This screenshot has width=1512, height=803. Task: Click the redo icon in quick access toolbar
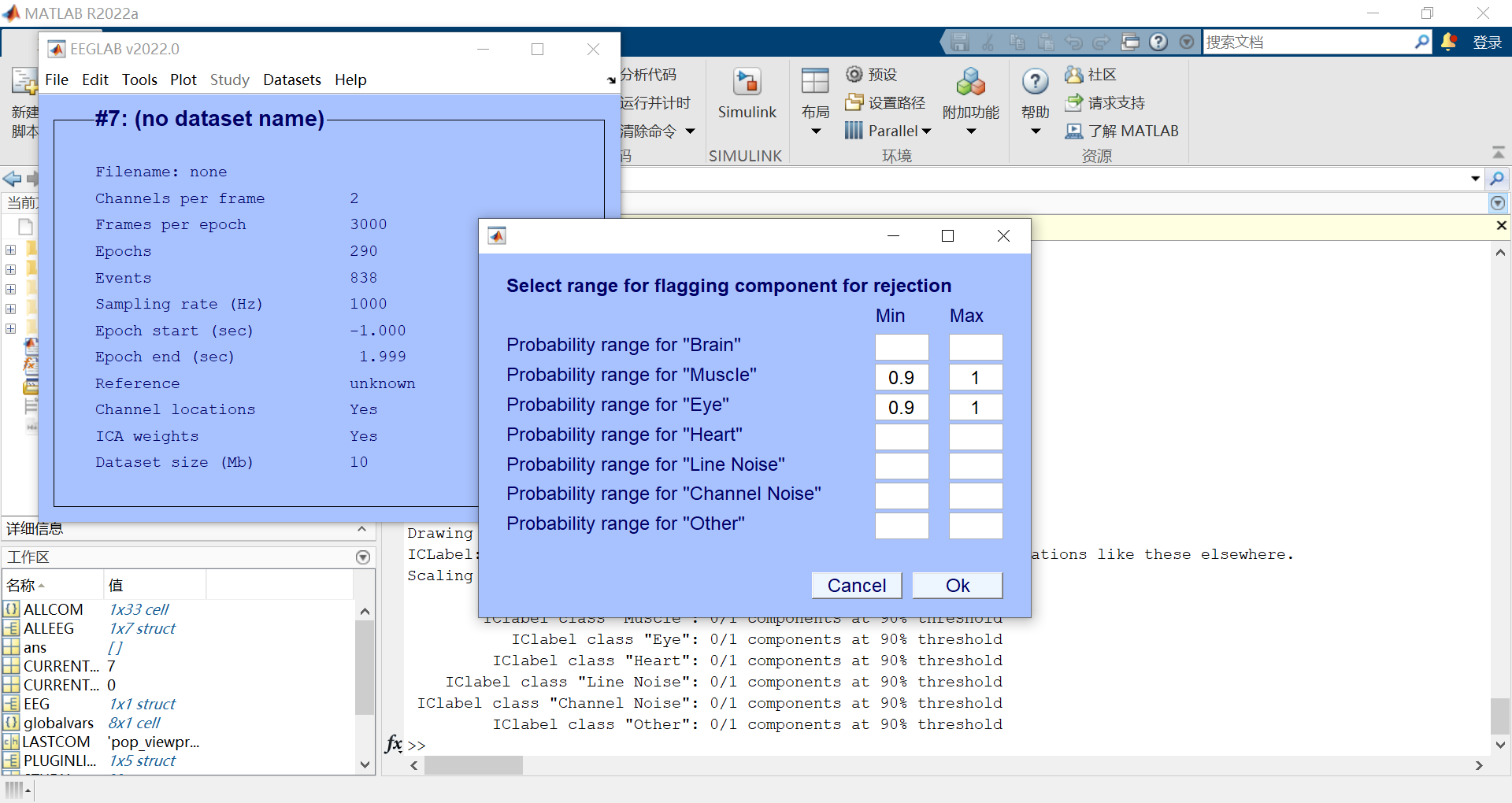1101,42
